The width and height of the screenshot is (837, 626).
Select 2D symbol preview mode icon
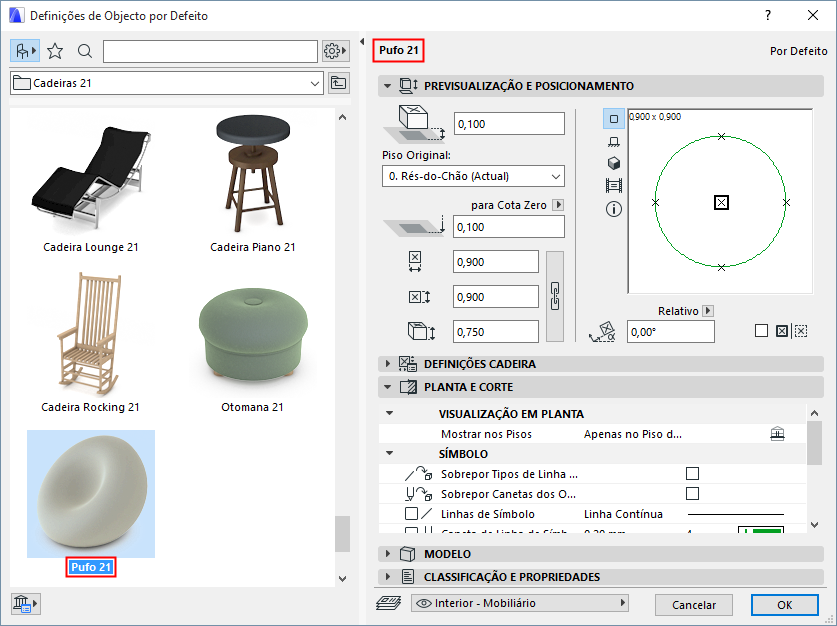pos(614,118)
